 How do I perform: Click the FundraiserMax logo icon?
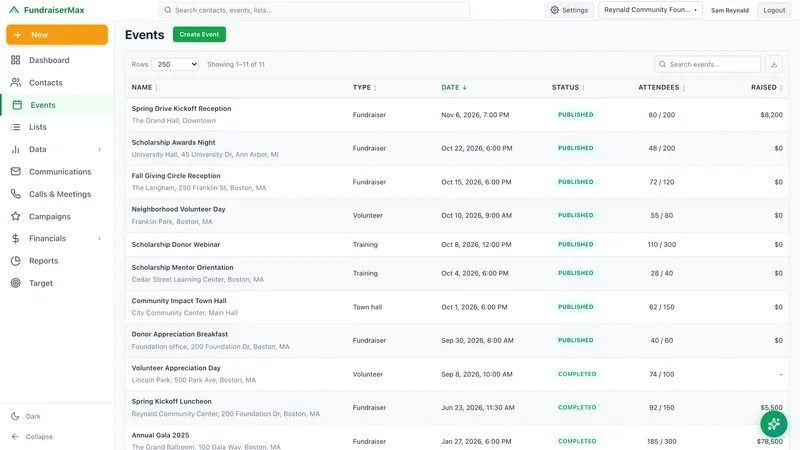click(x=14, y=10)
